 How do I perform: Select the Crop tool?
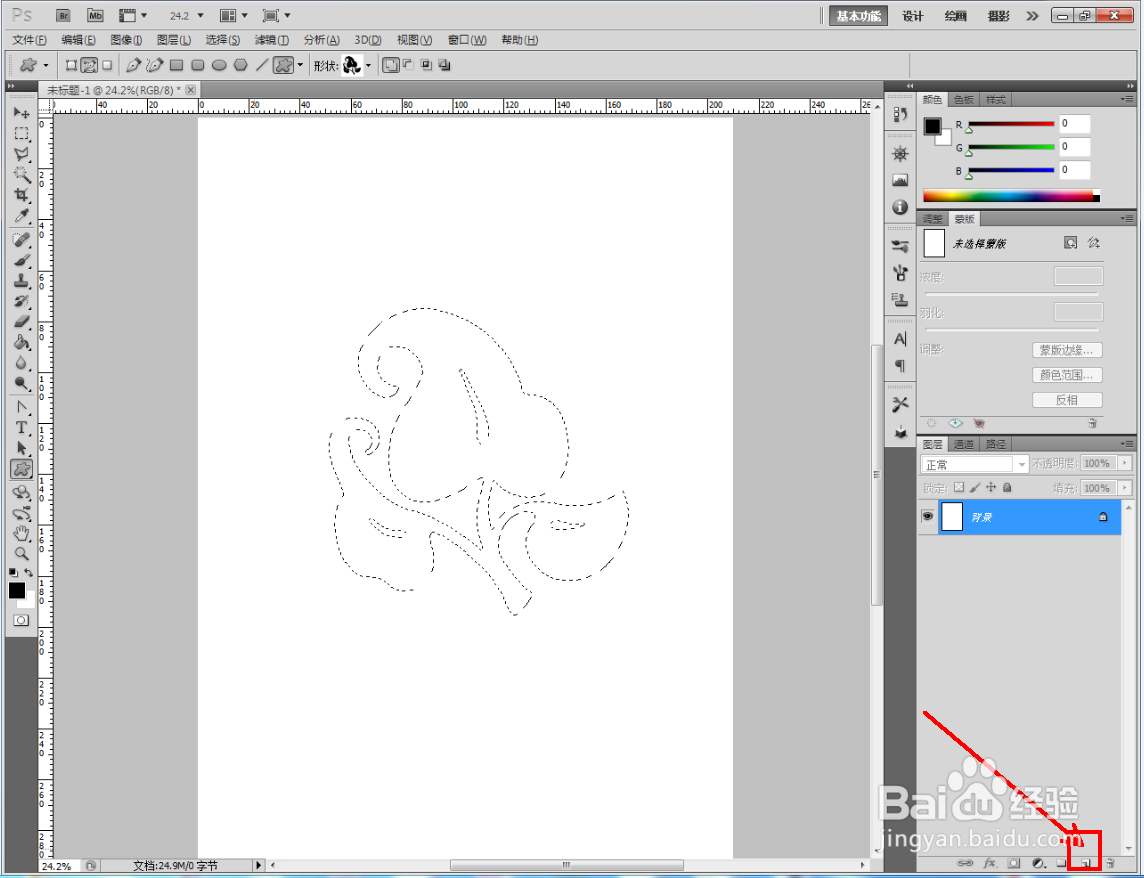[x=21, y=196]
